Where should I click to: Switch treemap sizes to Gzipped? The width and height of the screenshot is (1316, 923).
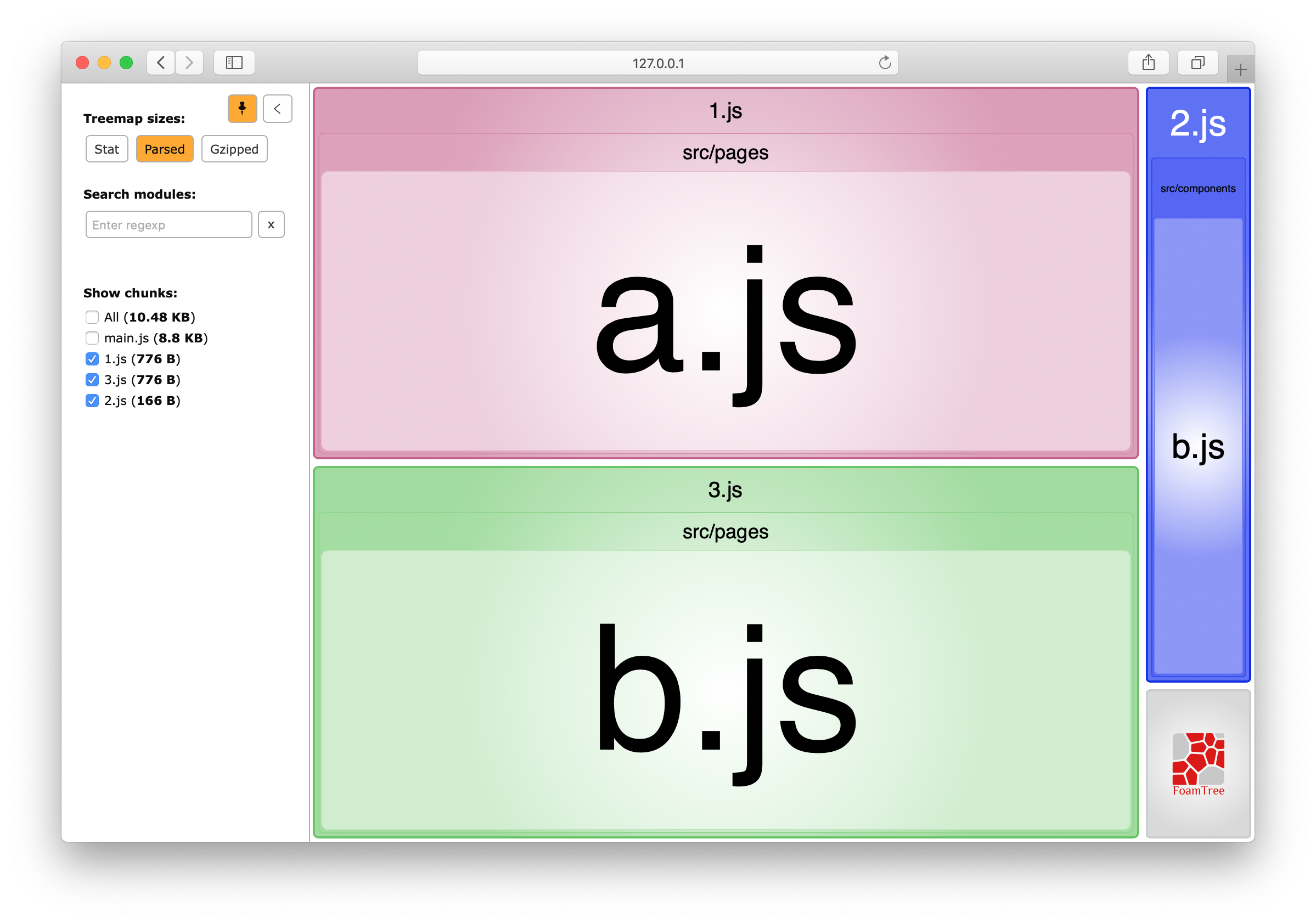[234, 149]
